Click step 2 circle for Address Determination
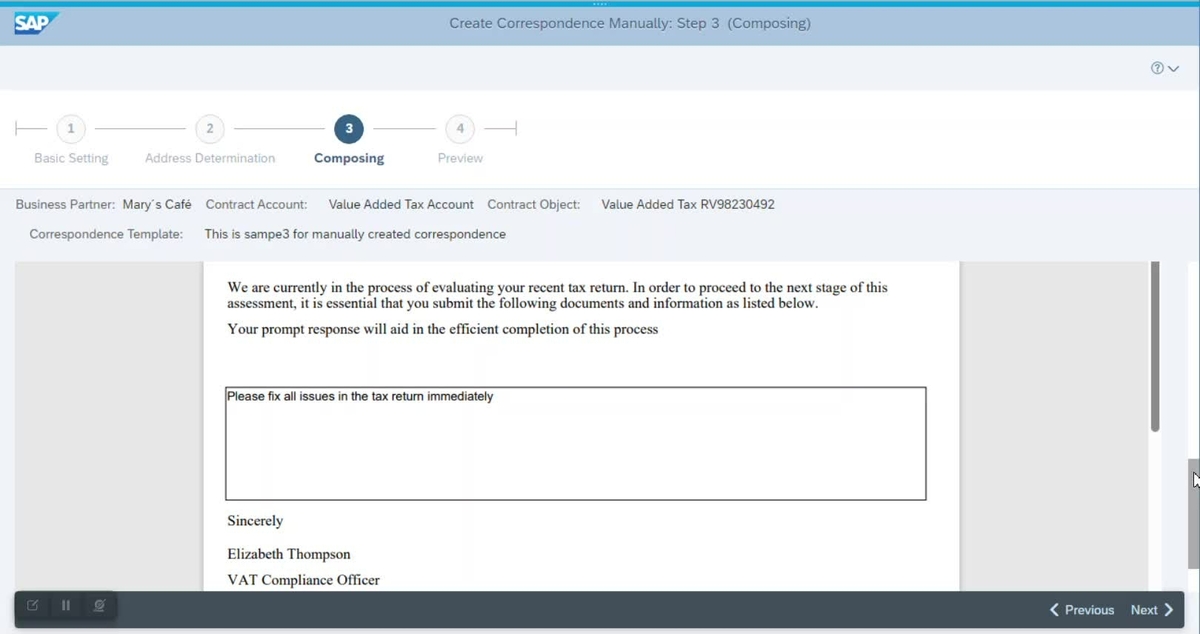The image size is (1200, 634). (x=209, y=128)
